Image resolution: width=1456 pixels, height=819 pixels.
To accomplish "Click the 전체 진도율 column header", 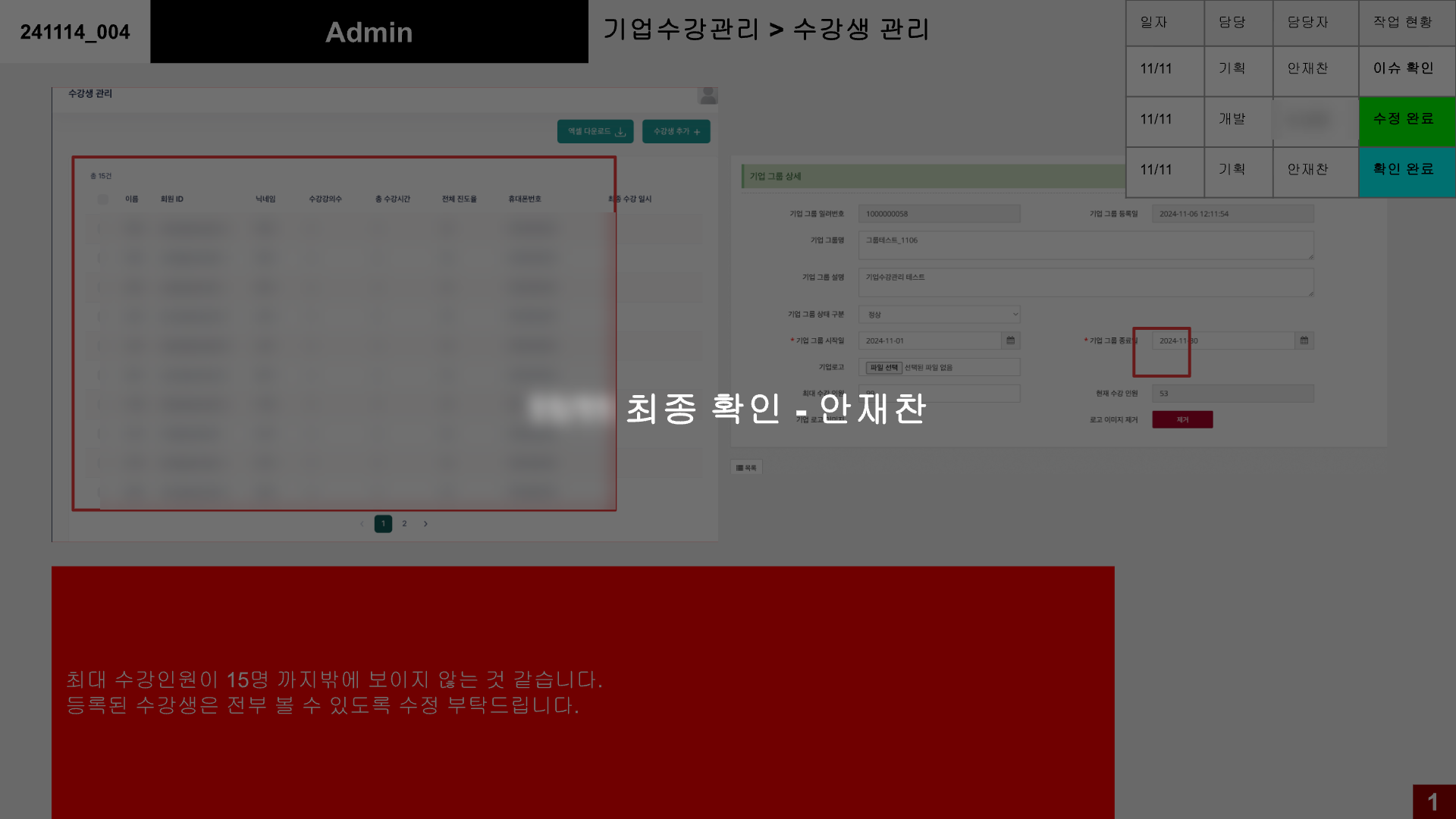I will (x=460, y=199).
